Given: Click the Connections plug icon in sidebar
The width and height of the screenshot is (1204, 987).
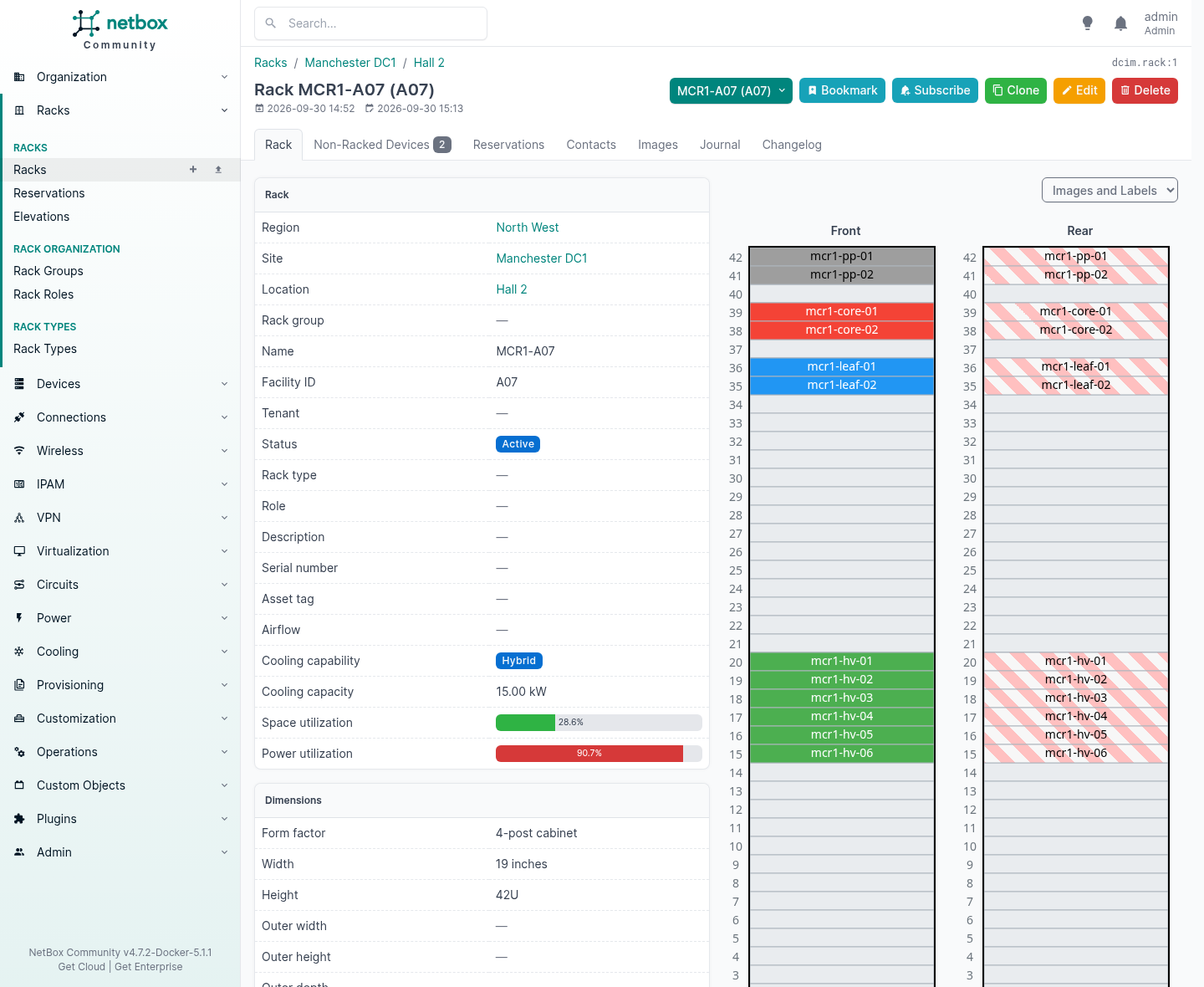Looking at the screenshot, I should (x=19, y=417).
